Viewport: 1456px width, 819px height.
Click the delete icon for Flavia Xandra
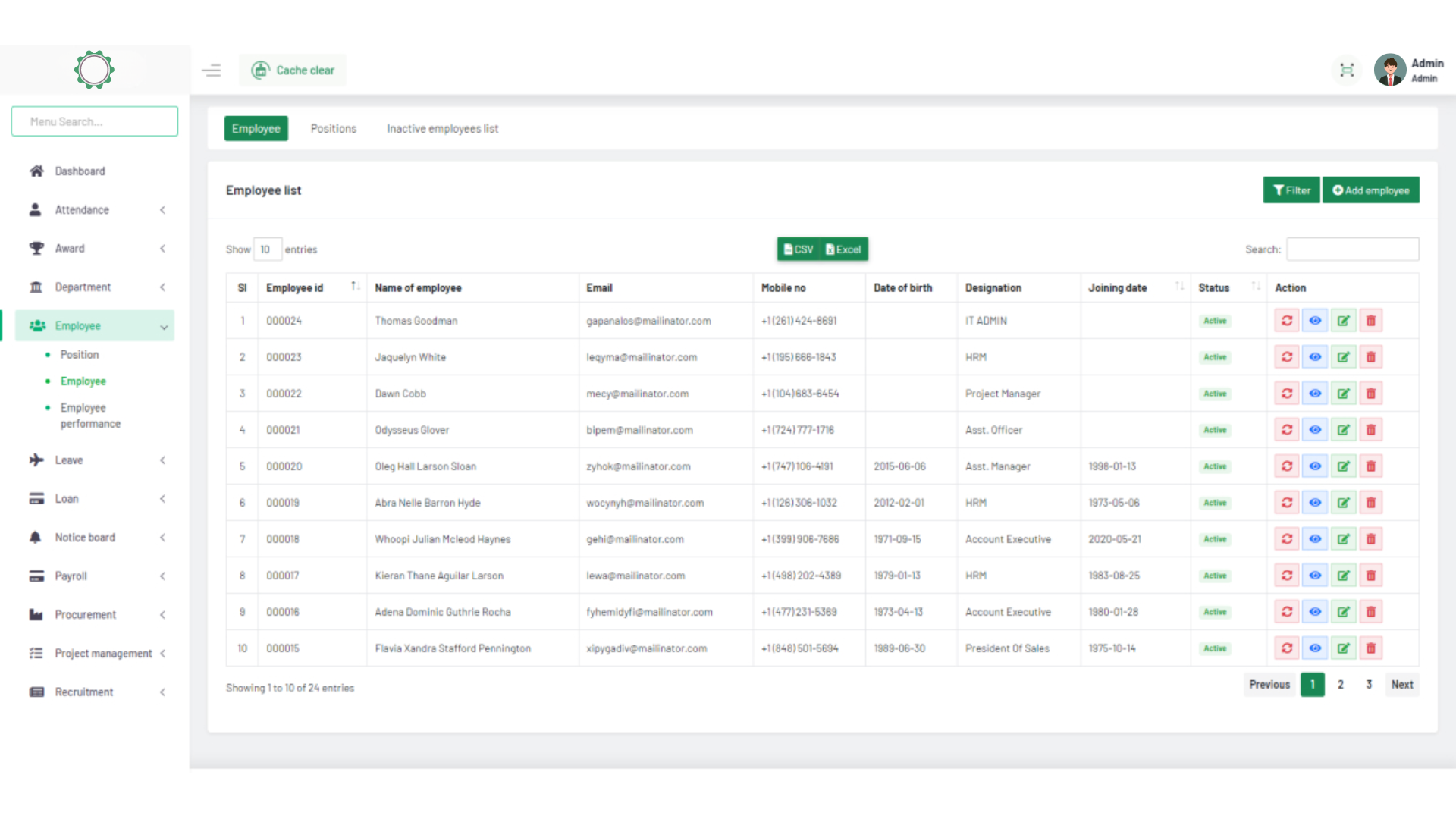1371,648
